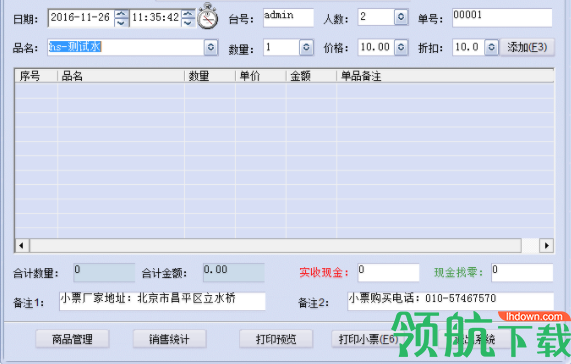Click the 打印预览 print preview button
Viewport: 571px width, 364px height.
[276, 339]
